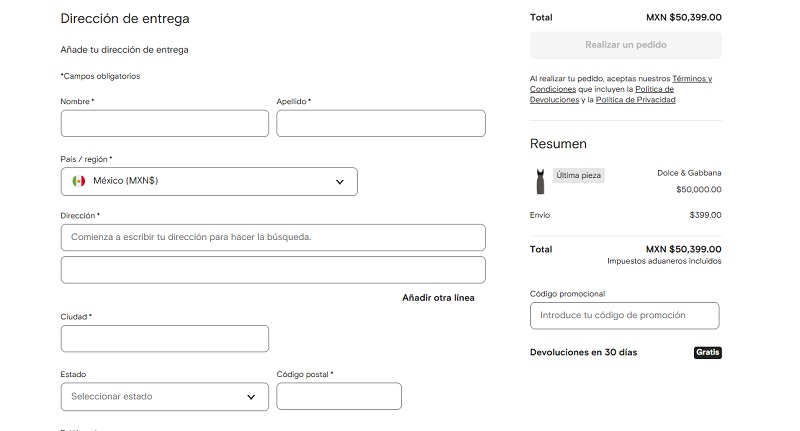Viewport: 800px width, 431px height.
Task: Click Añadir otra línea link
Action: (438, 298)
